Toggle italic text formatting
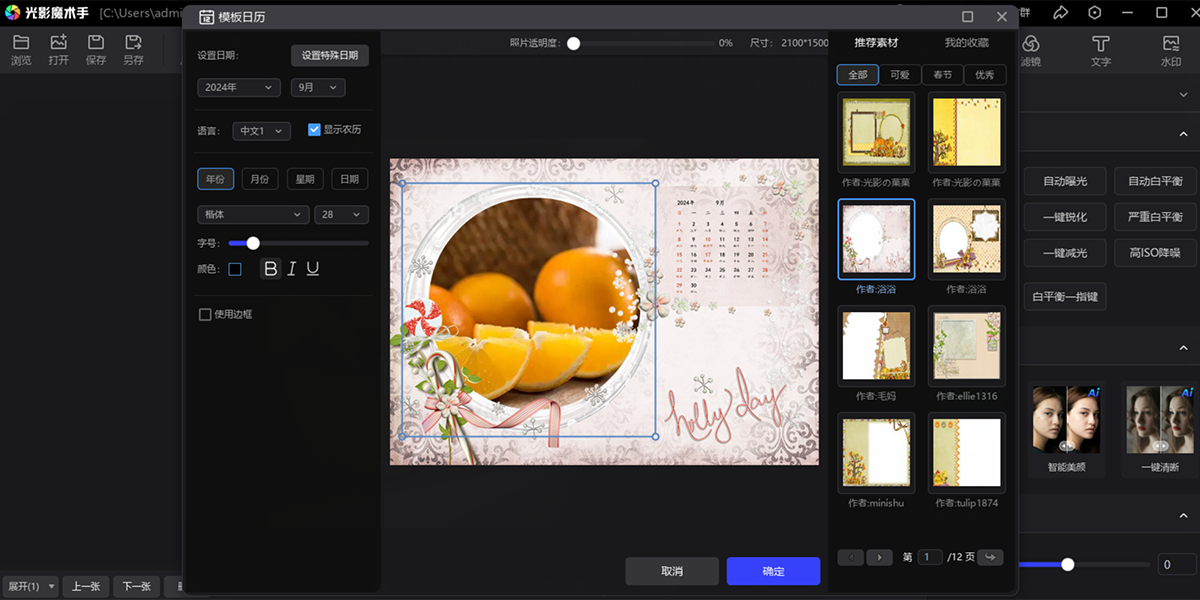 click(x=292, y=269)
